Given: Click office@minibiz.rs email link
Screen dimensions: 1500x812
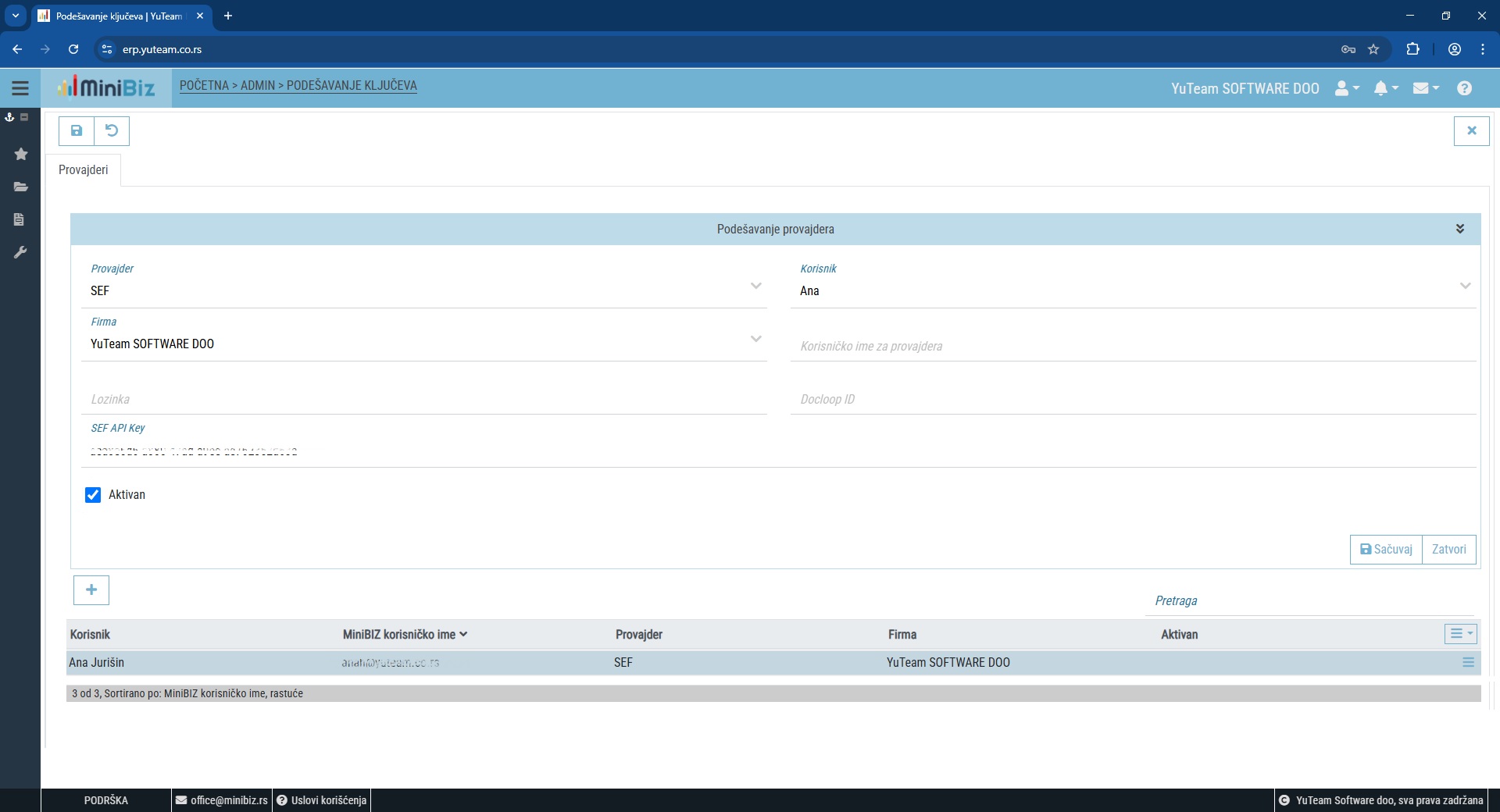Looking at the screenshot, I should click(222, 800).
